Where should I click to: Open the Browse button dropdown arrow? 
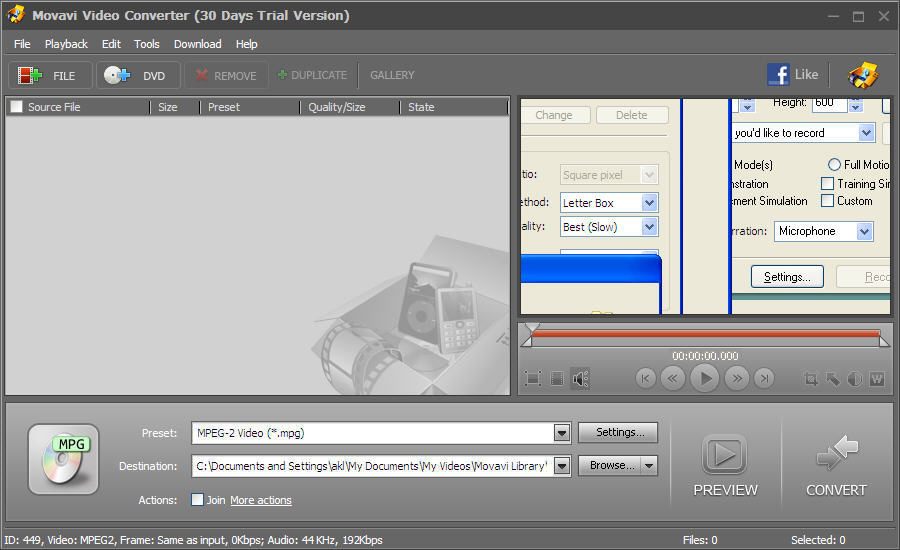point(649,466)
